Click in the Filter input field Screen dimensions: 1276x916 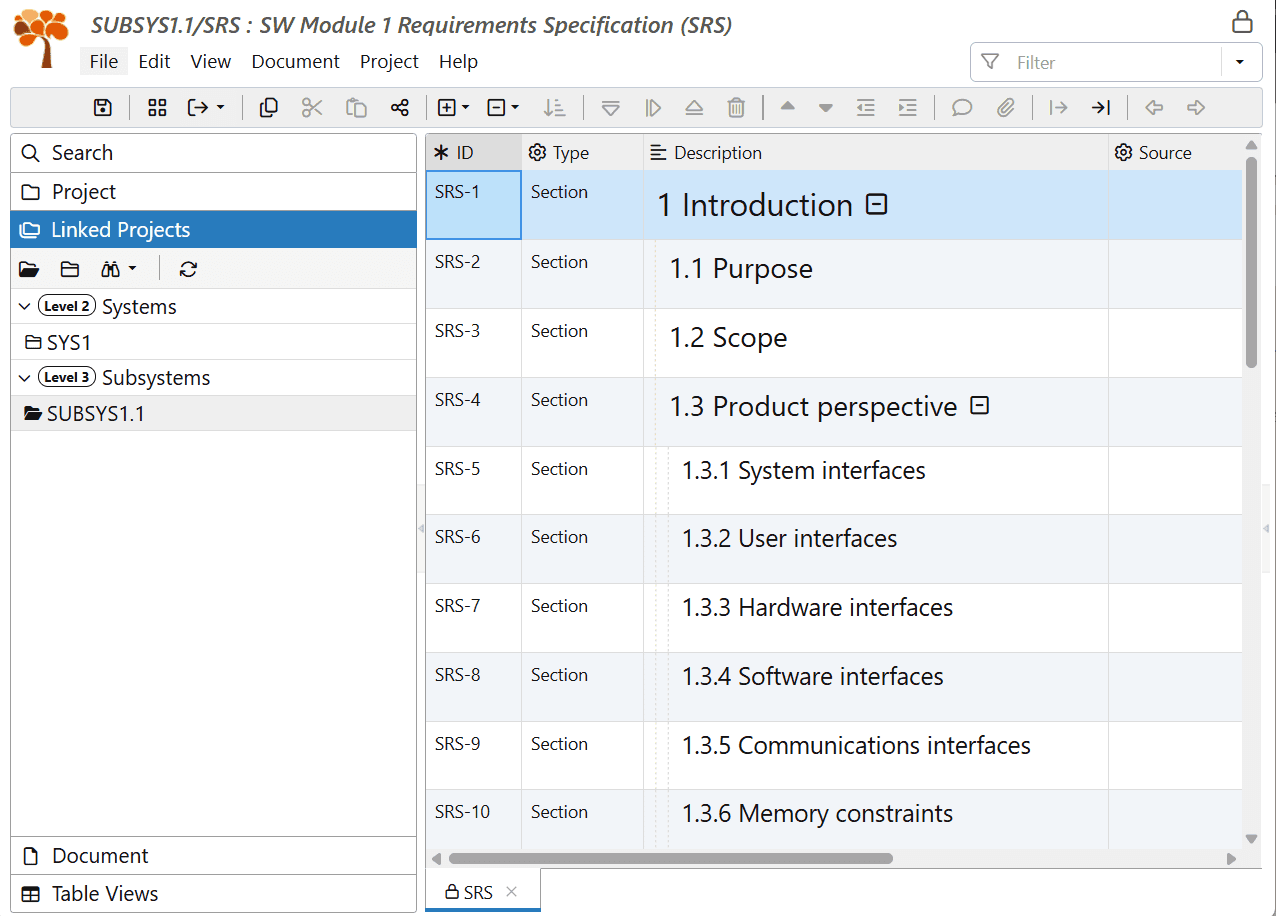click(x=1115, y=62)
